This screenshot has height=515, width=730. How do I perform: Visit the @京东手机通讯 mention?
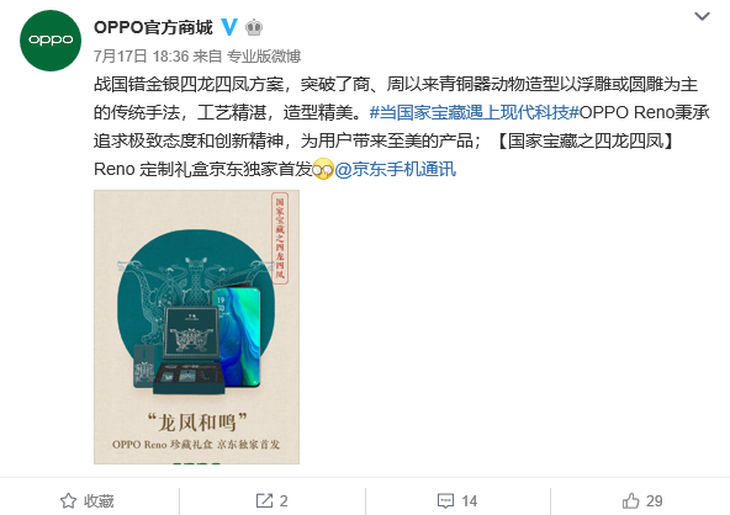coord(395,169)
